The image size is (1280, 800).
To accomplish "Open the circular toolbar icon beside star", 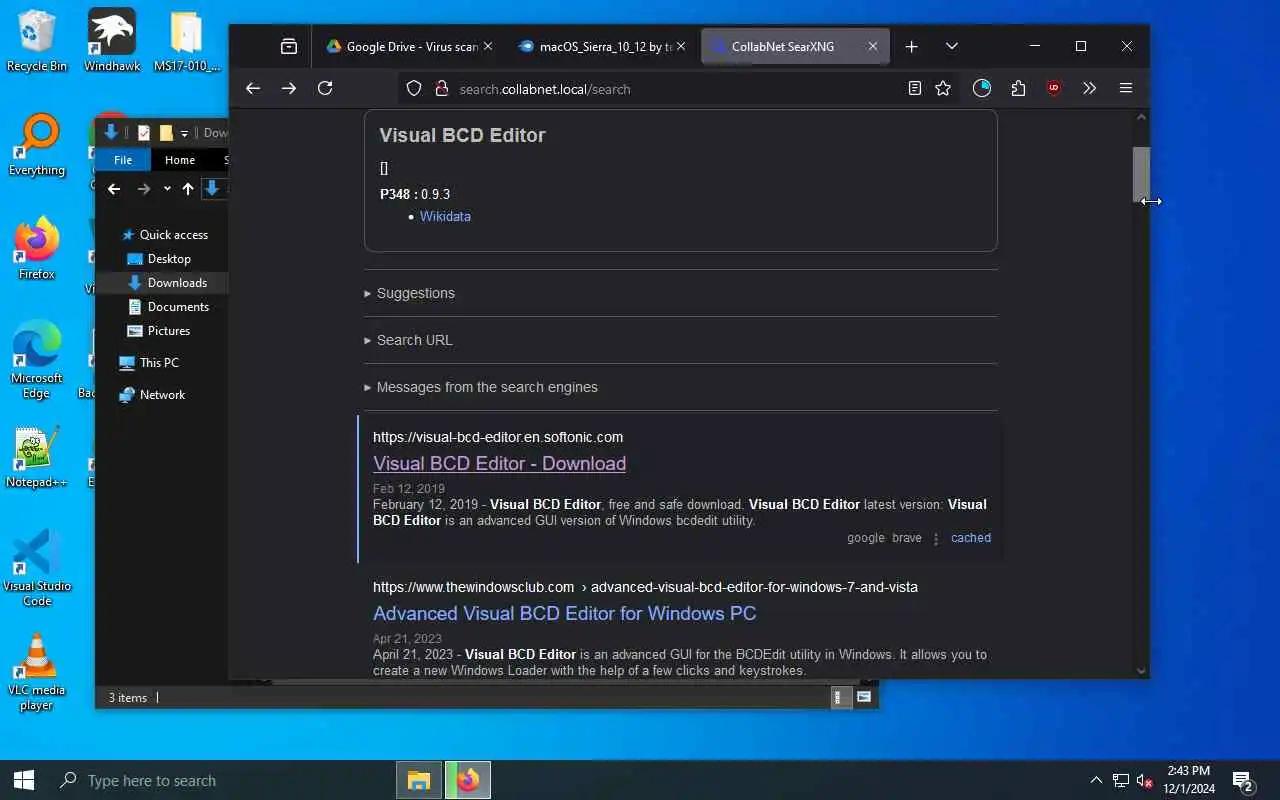I will tap(982, 89).
